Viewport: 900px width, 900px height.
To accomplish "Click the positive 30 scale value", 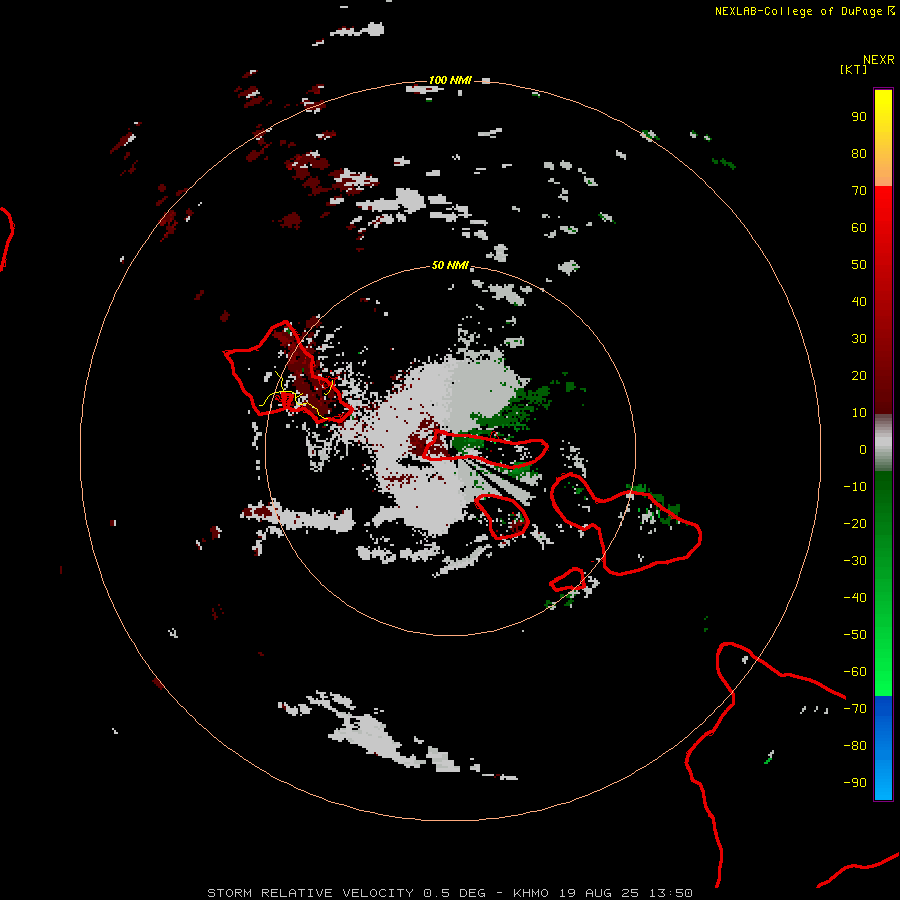I will (x=859, y=339).
